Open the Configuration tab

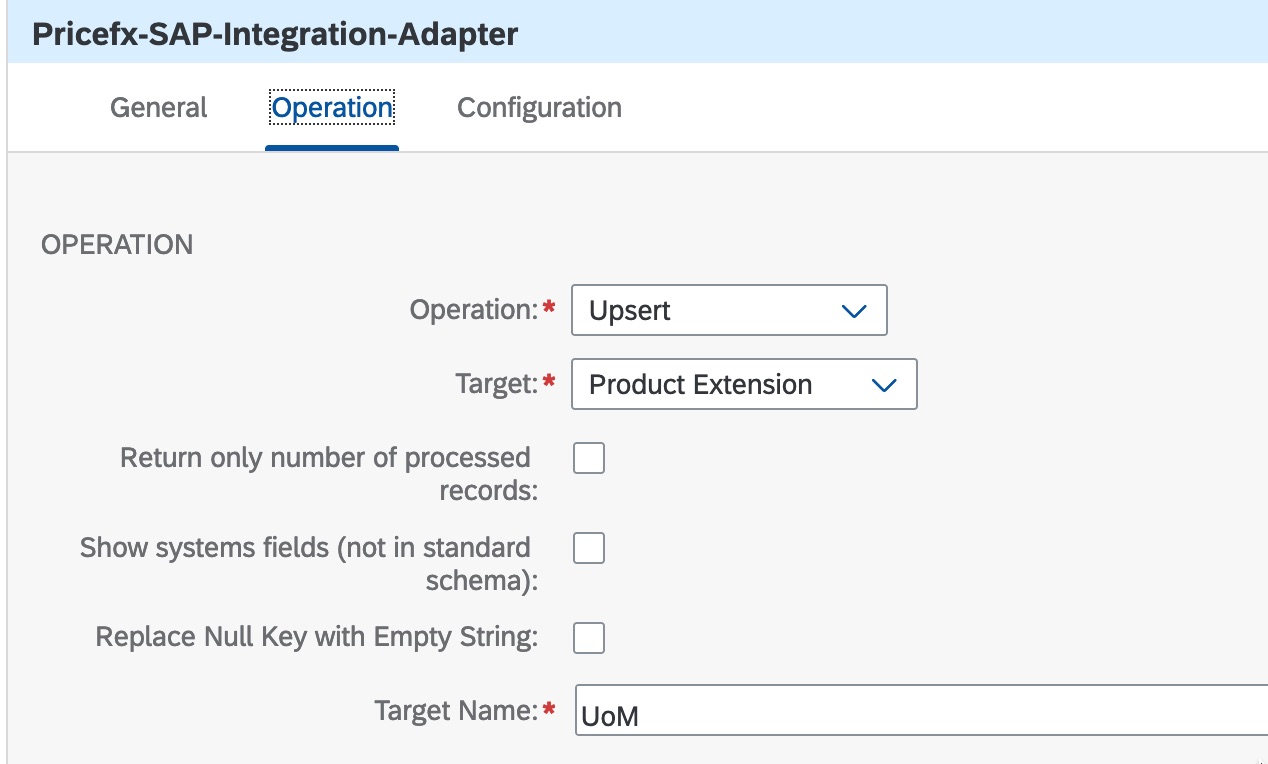click(x=539, y=108)
